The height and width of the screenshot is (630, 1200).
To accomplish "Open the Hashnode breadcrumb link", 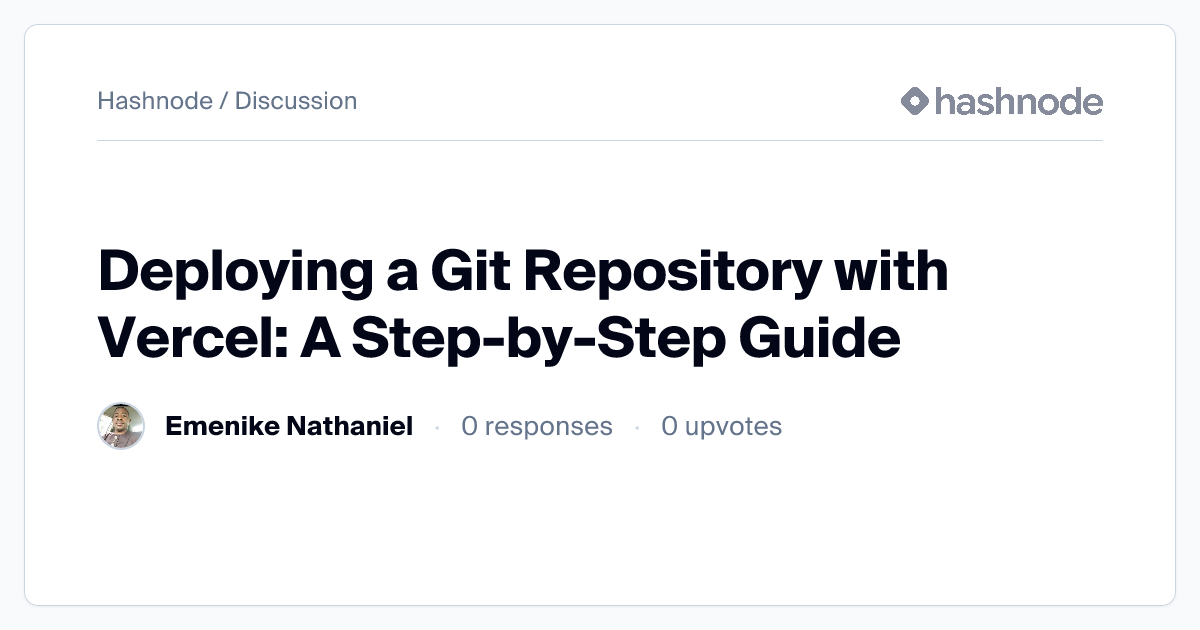I will (155, 101).
